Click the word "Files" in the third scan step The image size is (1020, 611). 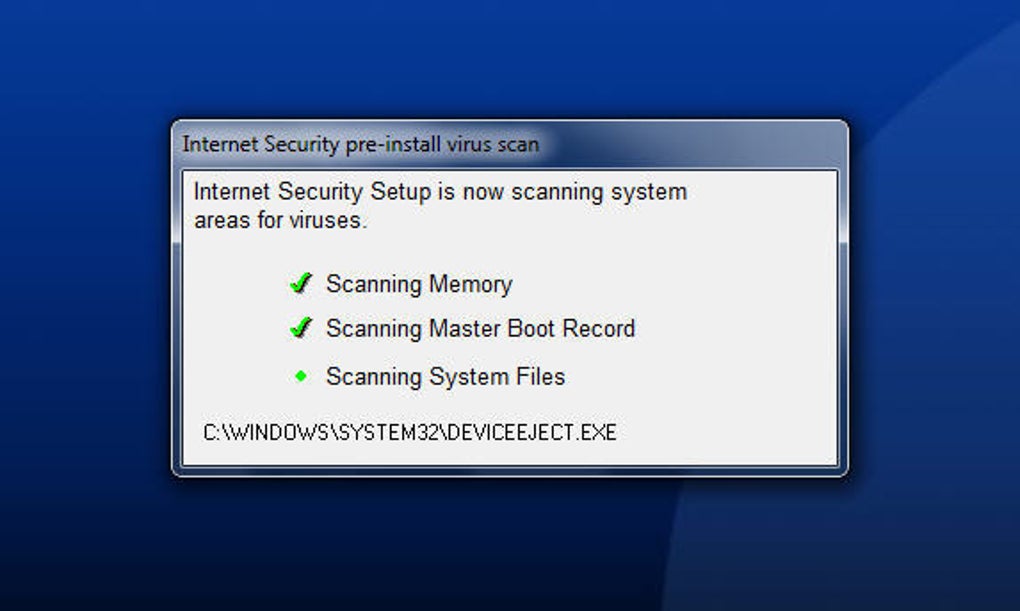540,377
